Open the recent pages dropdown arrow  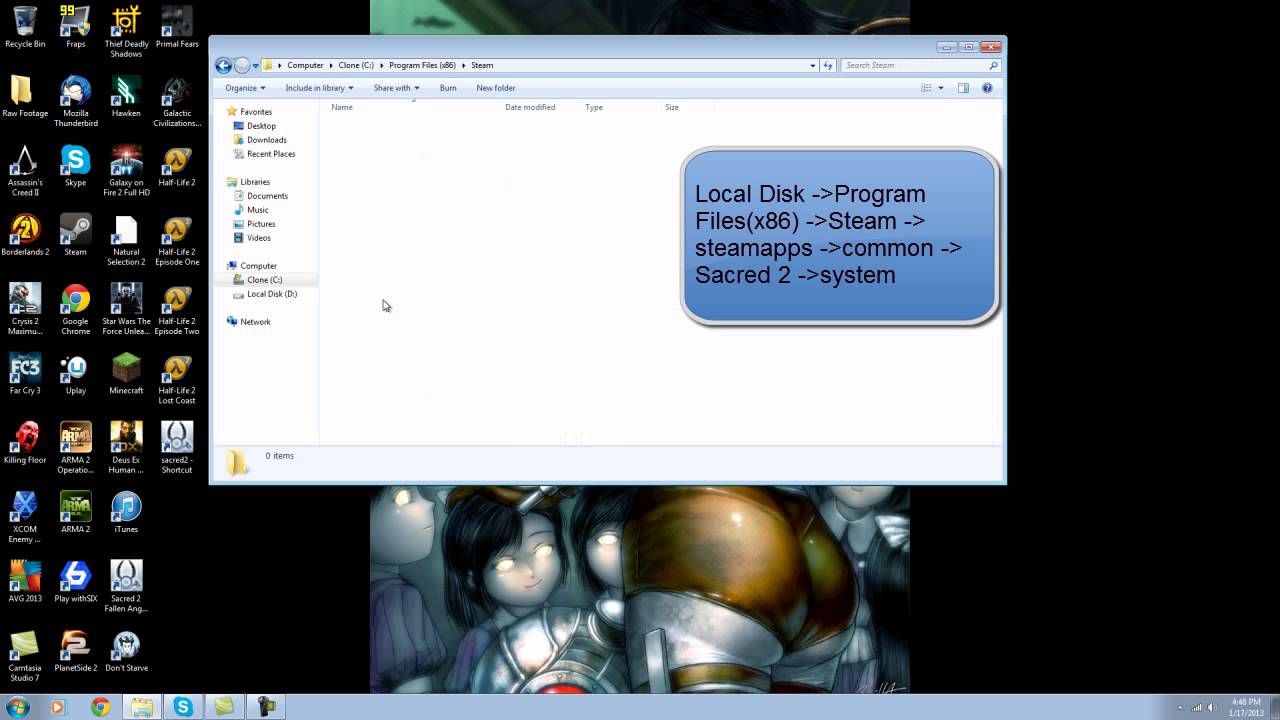tap(255, 65)
